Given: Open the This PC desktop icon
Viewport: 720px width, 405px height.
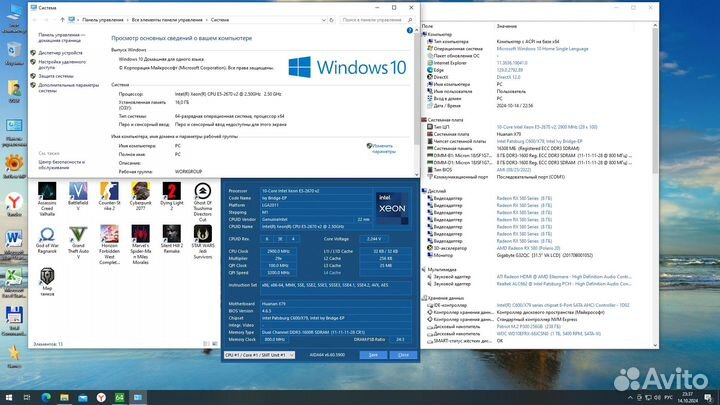Looking at the screenshot, I should 14,17.
